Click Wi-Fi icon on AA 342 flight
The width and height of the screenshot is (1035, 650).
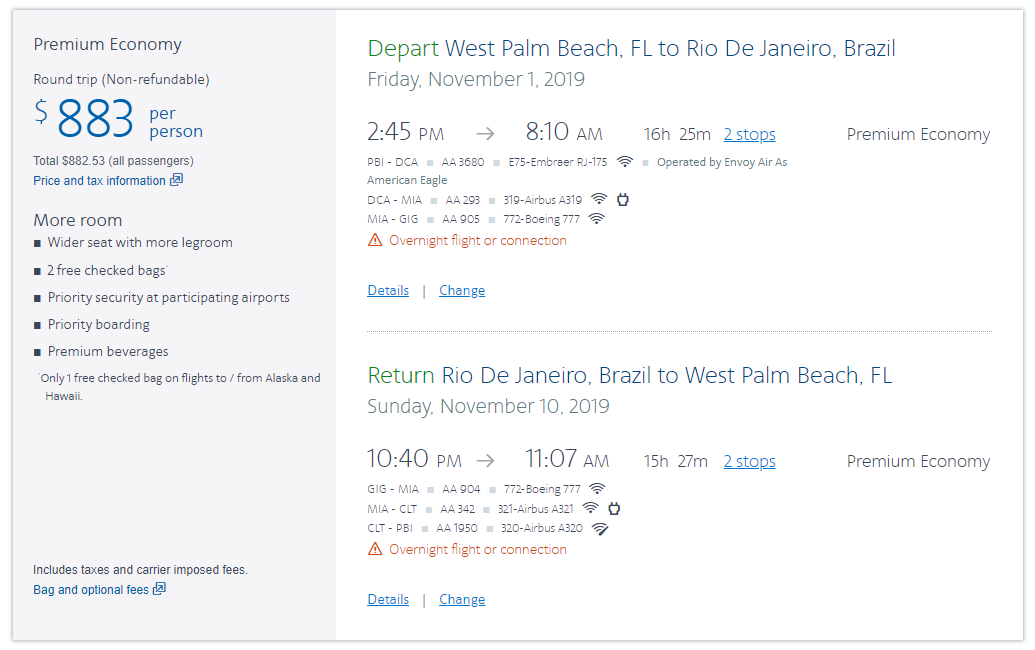click(591, 508)
